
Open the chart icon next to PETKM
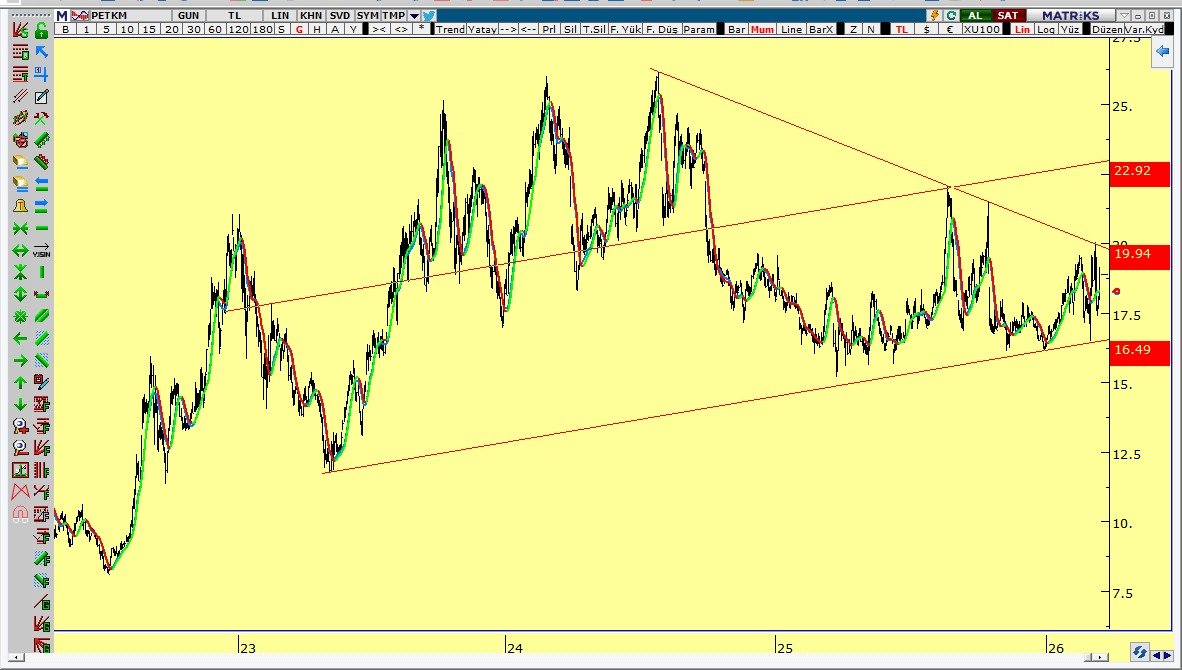point(80,15)
